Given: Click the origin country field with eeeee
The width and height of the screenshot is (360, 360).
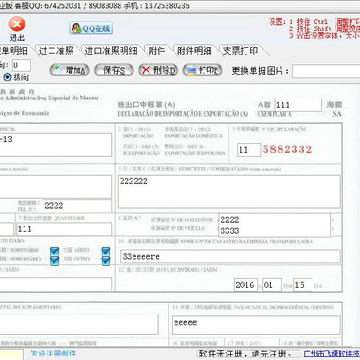Looking at the screenshot, I should click(x=256, y=325).
